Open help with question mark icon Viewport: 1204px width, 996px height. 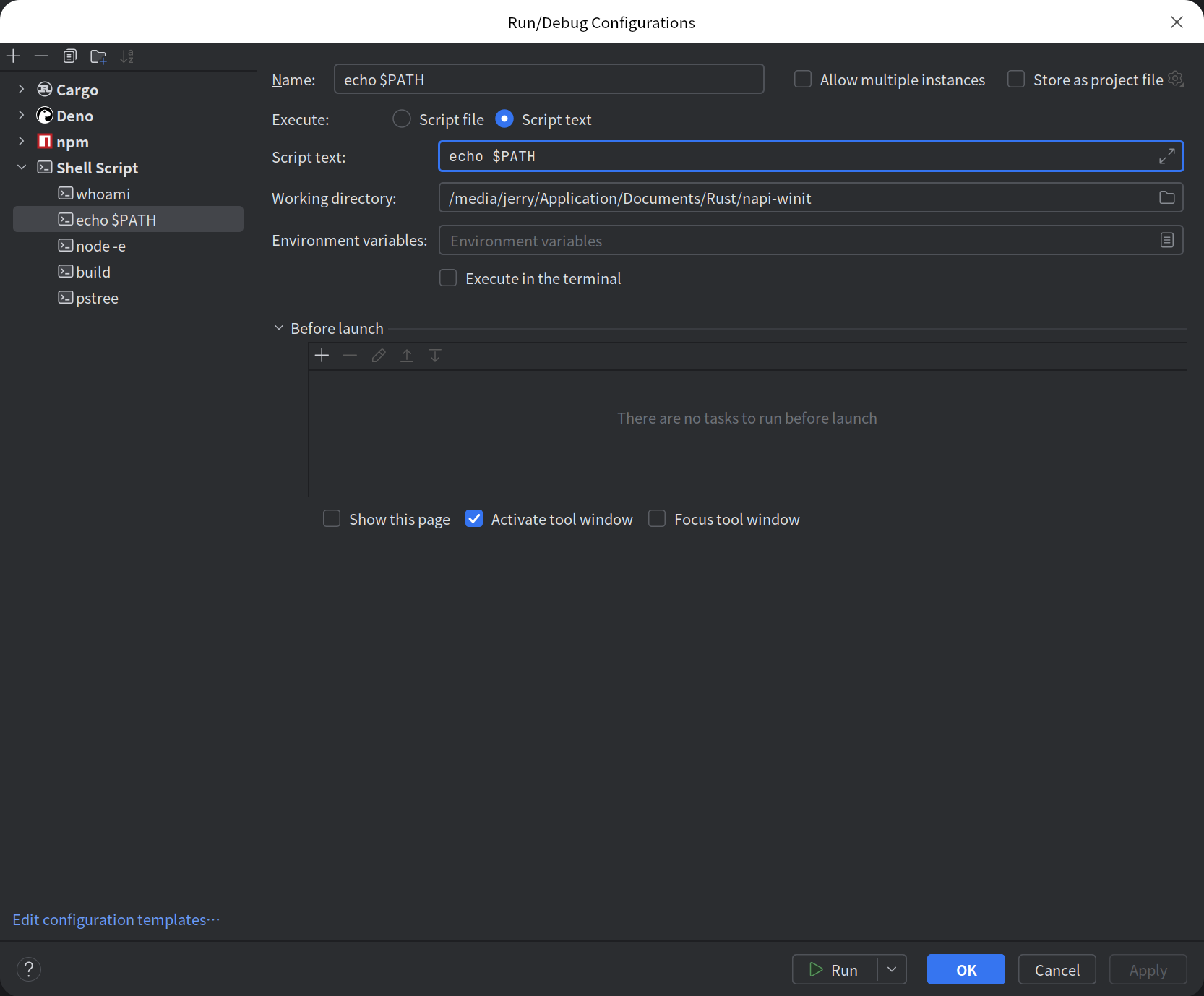pos(29,969)
